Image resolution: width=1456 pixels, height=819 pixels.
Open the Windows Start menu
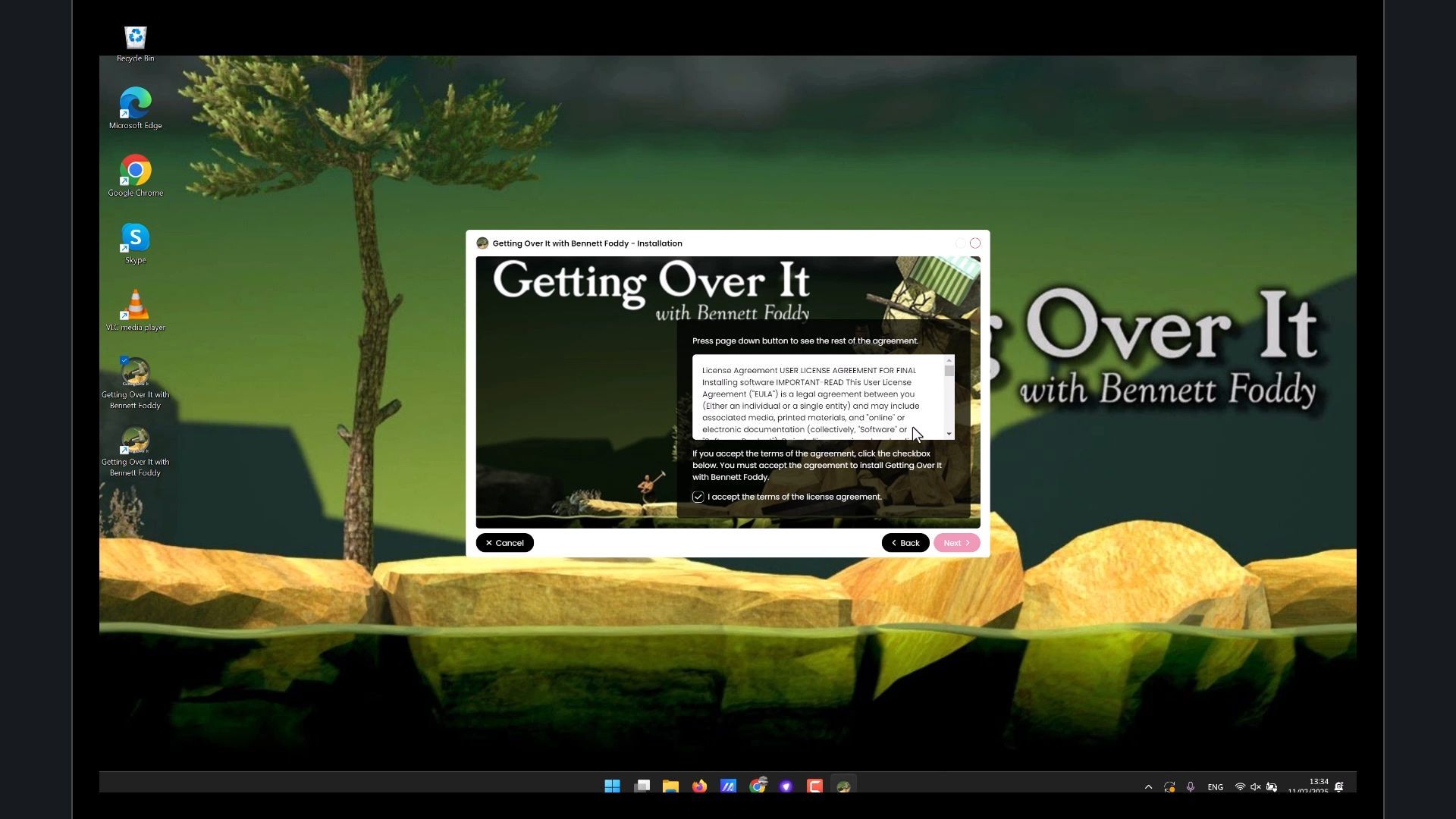coord(612,786)
